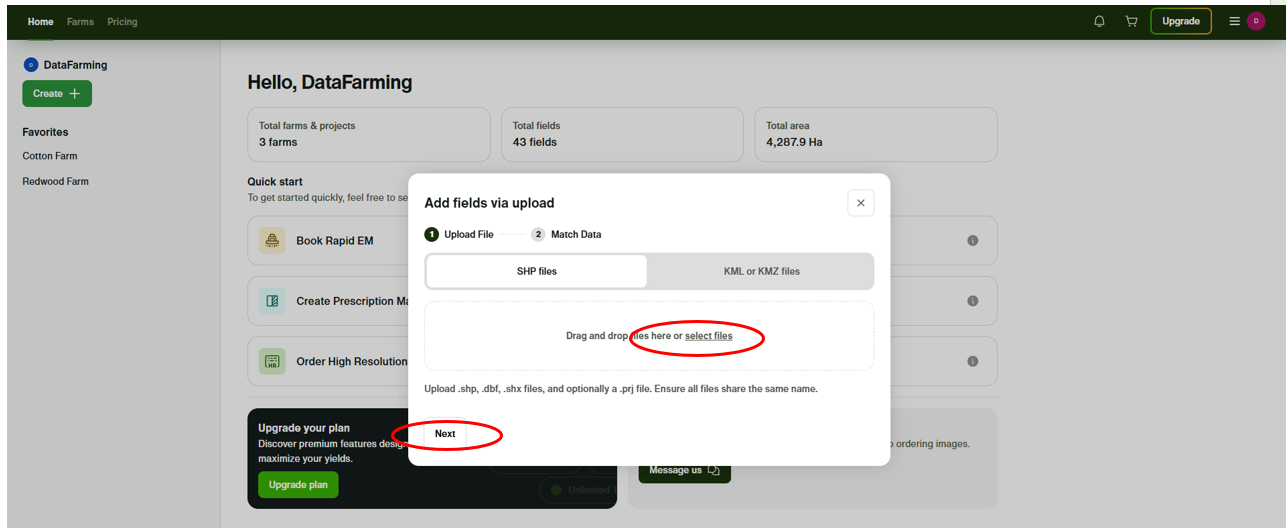Click the green Create button
The height and width of the screenshot is (528, 1286).
pyautogui.click(x=57, y=93)
